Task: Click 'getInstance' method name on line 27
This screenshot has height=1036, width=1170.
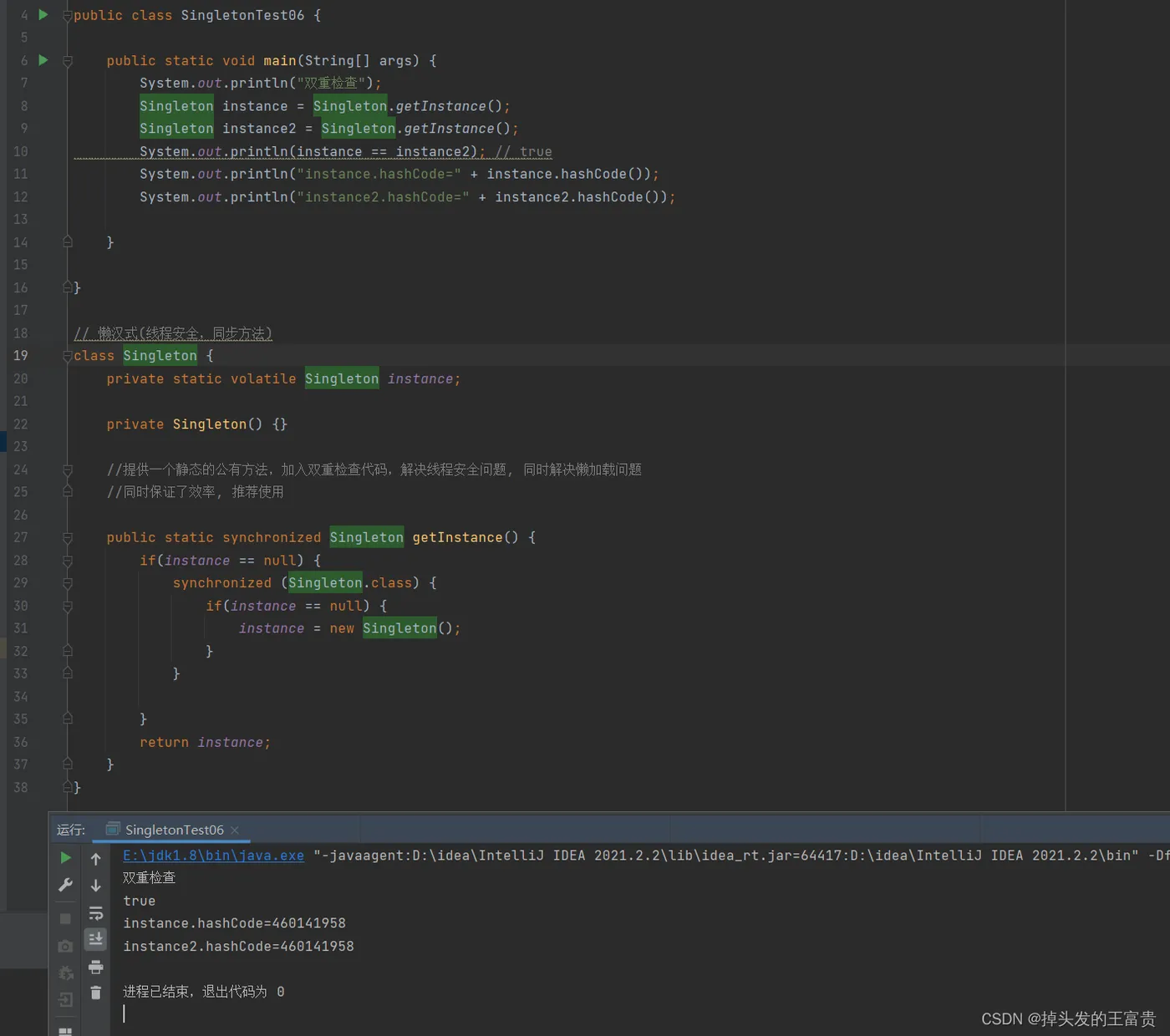Action: coord(458,537)
